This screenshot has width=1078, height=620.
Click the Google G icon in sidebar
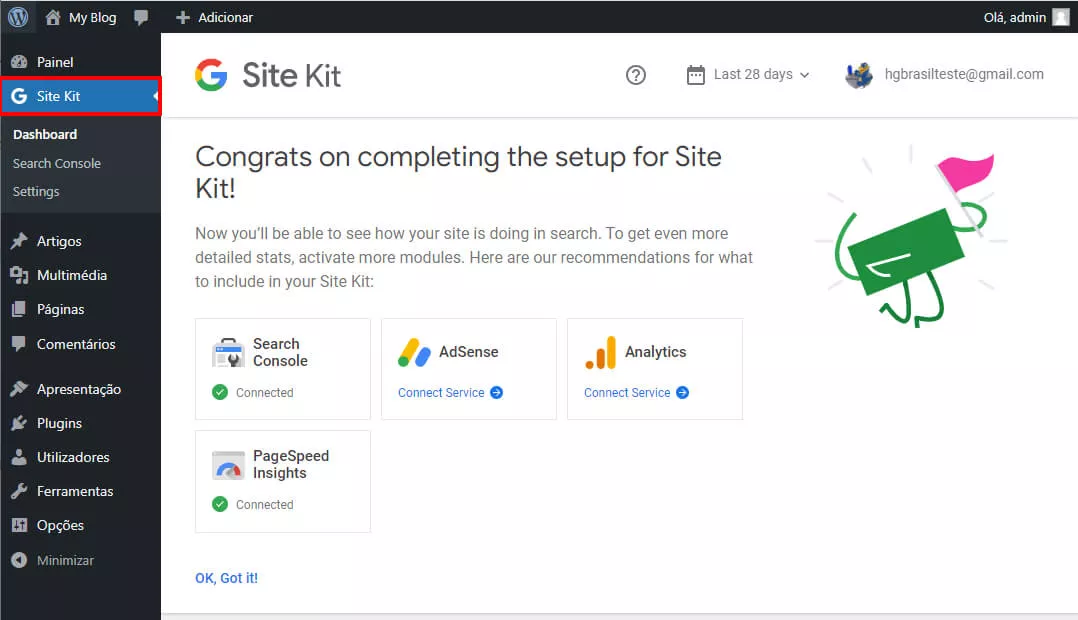point(19,96)
